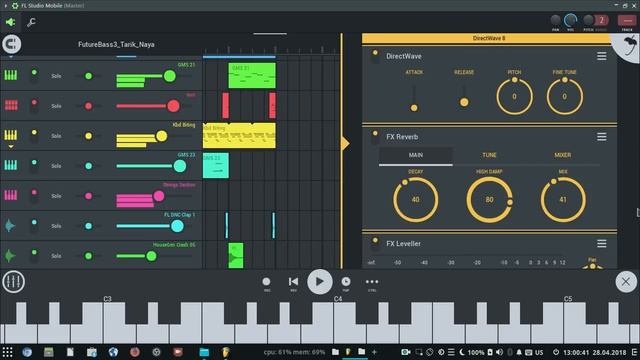Click the FL Studio icon in the taskbar
Screen dimensions: 640x360
pyautogui.click(x=226, y=352)
